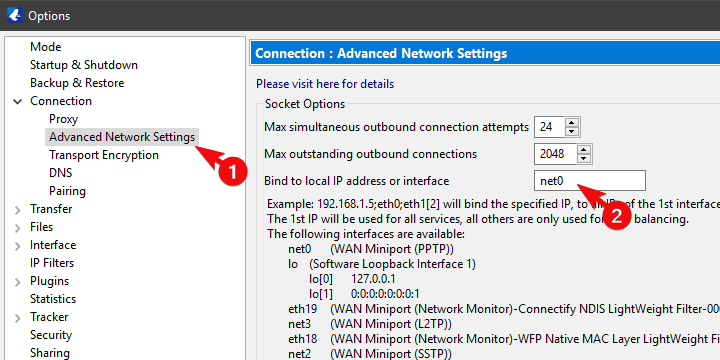Screen dimensions: 720x360
Task: Select Transfer in the options tree
Action: coord(51,209)
